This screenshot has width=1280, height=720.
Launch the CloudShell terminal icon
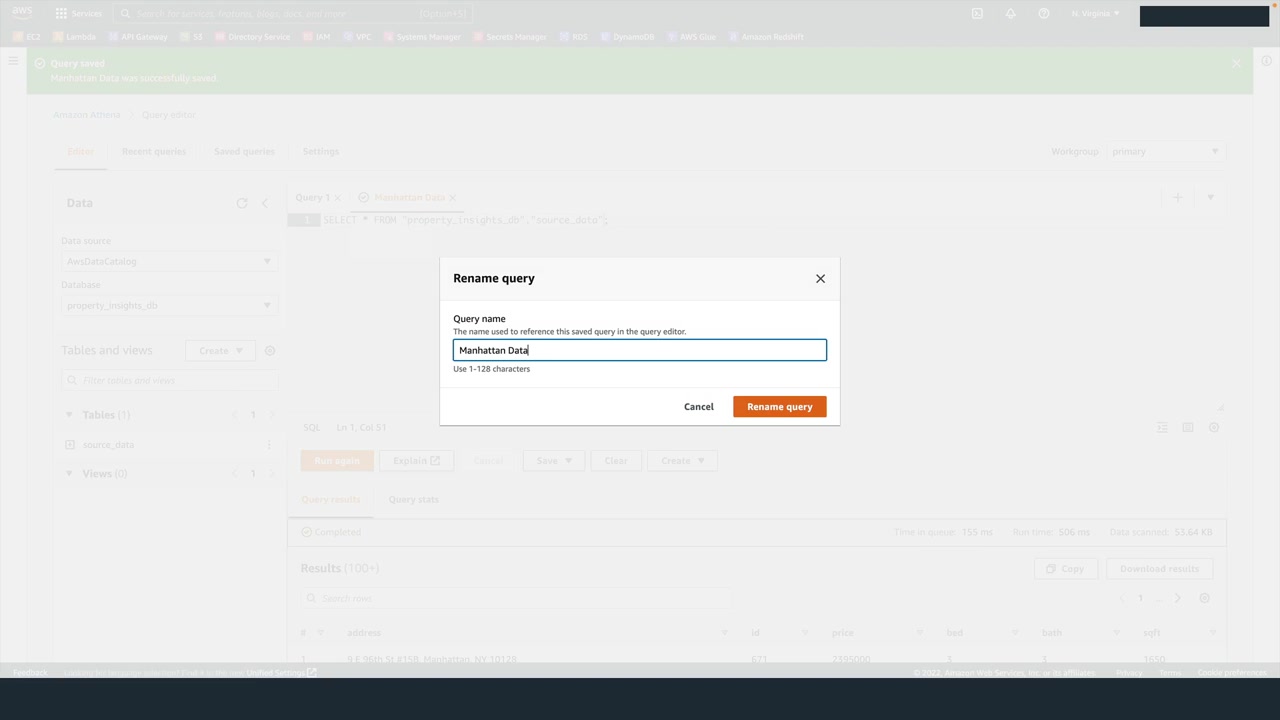977,14
